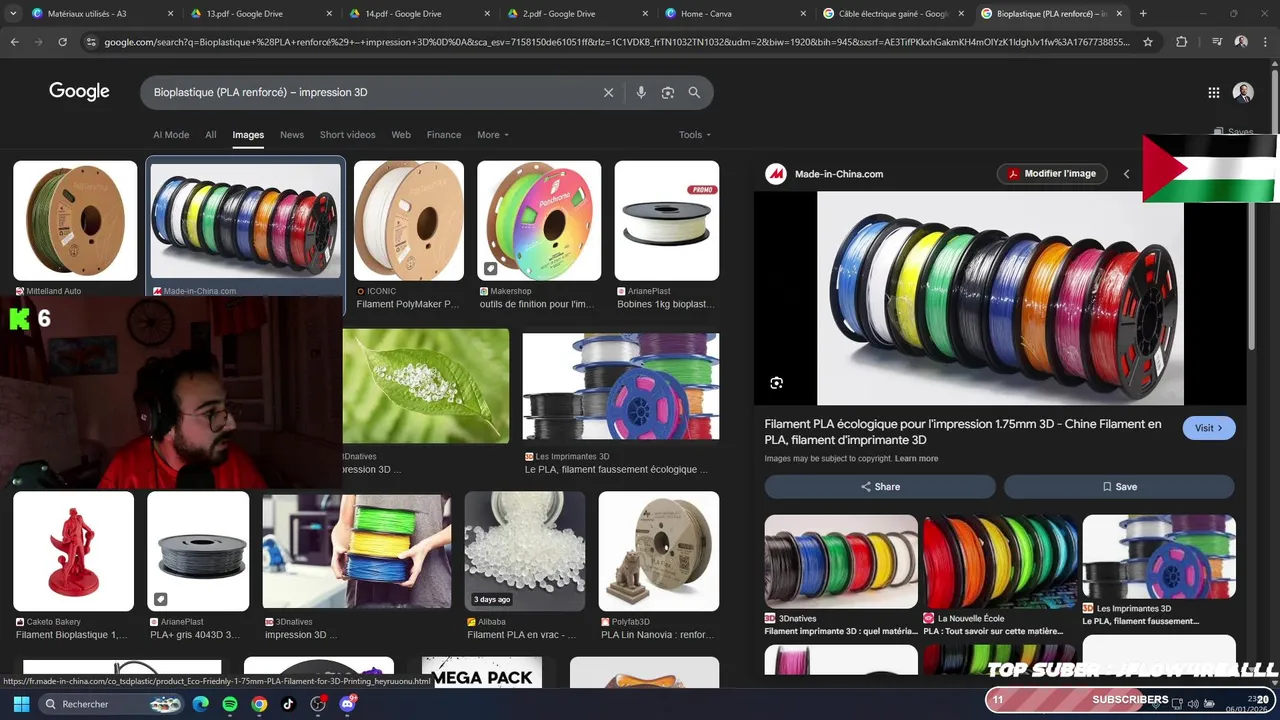
Task: Open Chrome three-dot menu
Action: [x=1265, y=42]
